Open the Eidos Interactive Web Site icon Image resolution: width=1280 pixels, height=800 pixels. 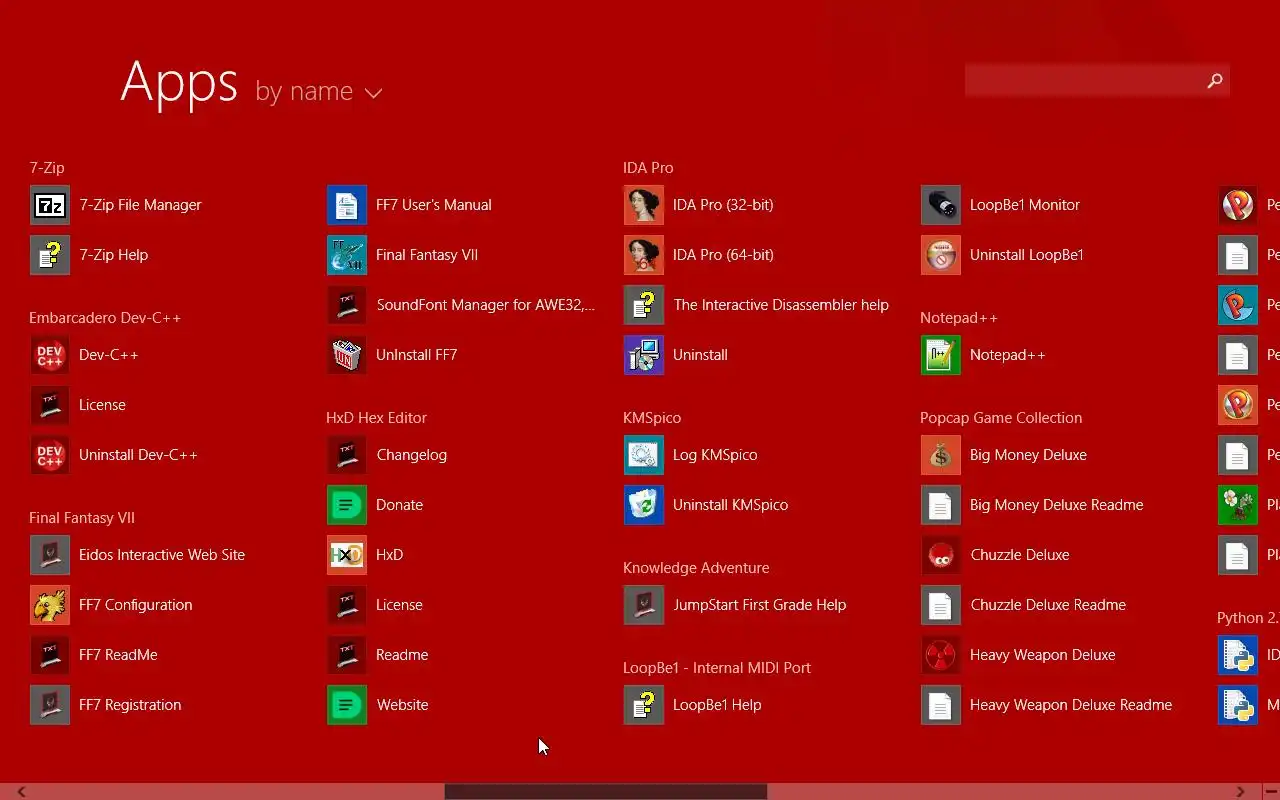[x=50, y=555]
